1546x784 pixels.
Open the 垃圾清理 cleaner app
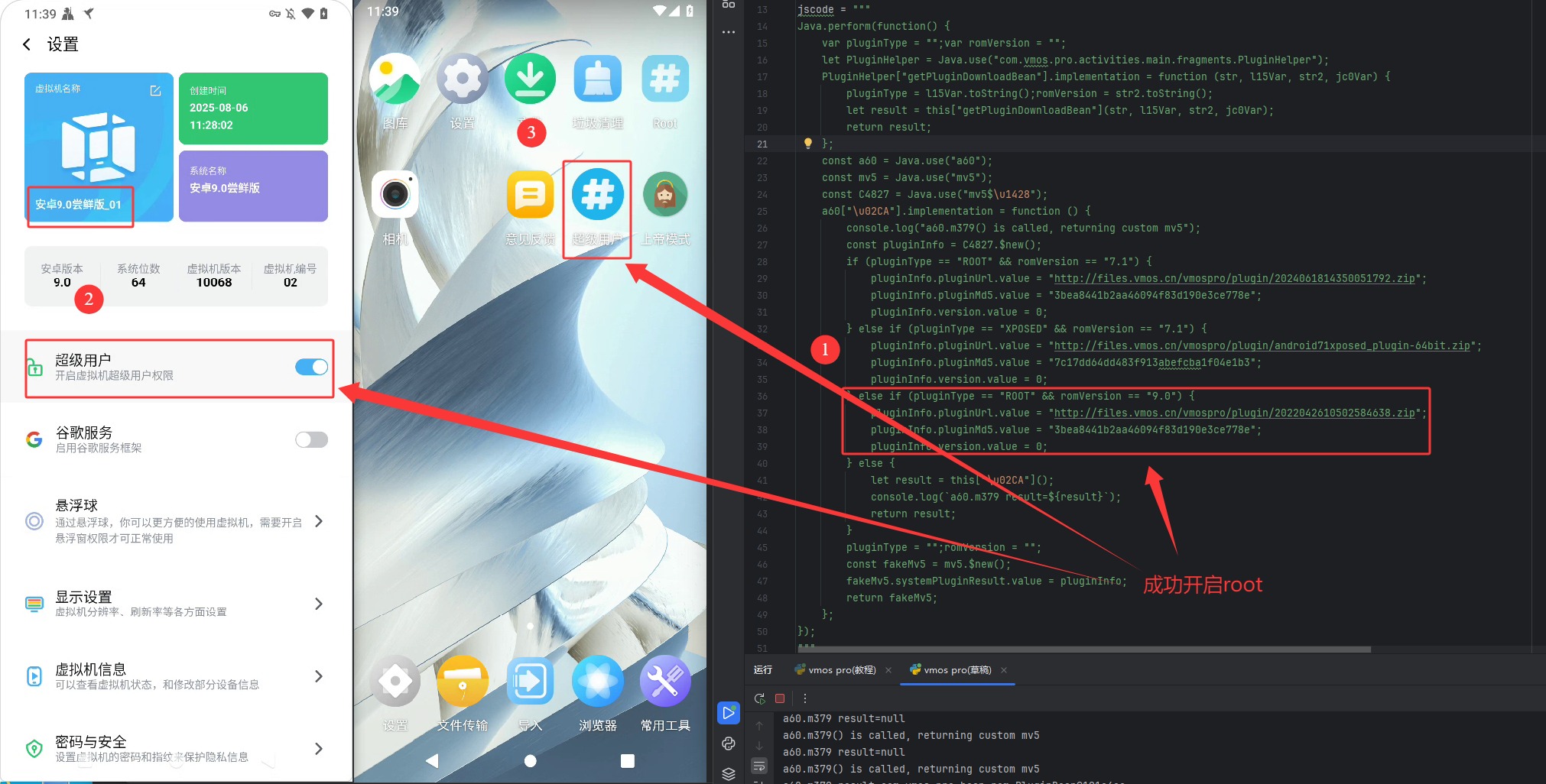point(597,79)
